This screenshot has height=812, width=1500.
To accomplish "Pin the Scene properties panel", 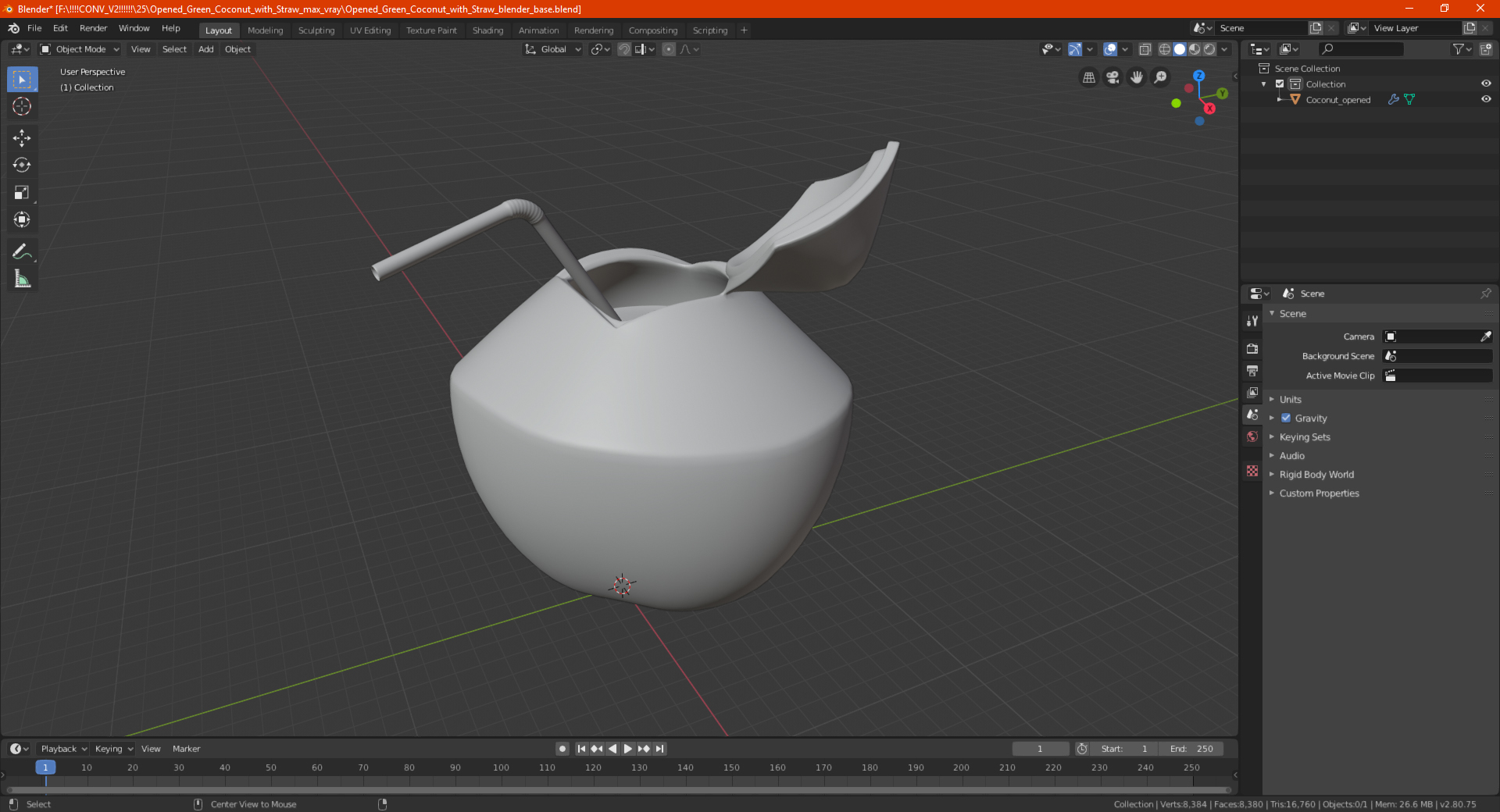I will coord(1485,294).
